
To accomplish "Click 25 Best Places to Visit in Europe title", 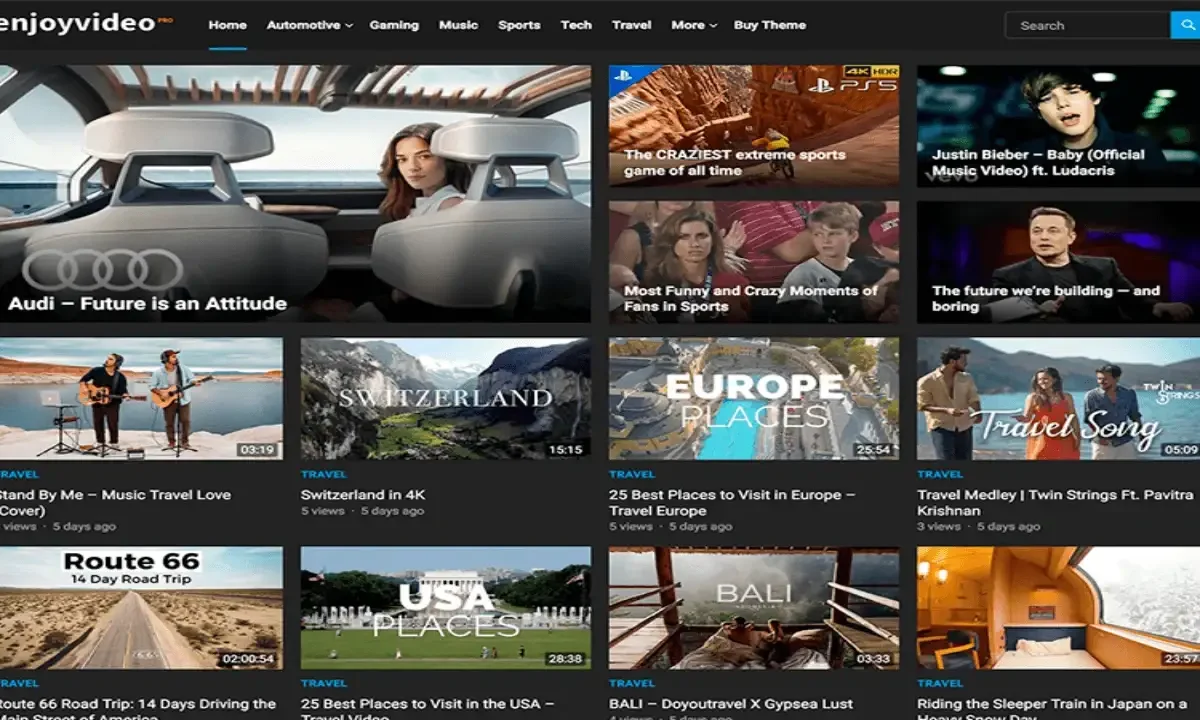I will click(732, 503).
